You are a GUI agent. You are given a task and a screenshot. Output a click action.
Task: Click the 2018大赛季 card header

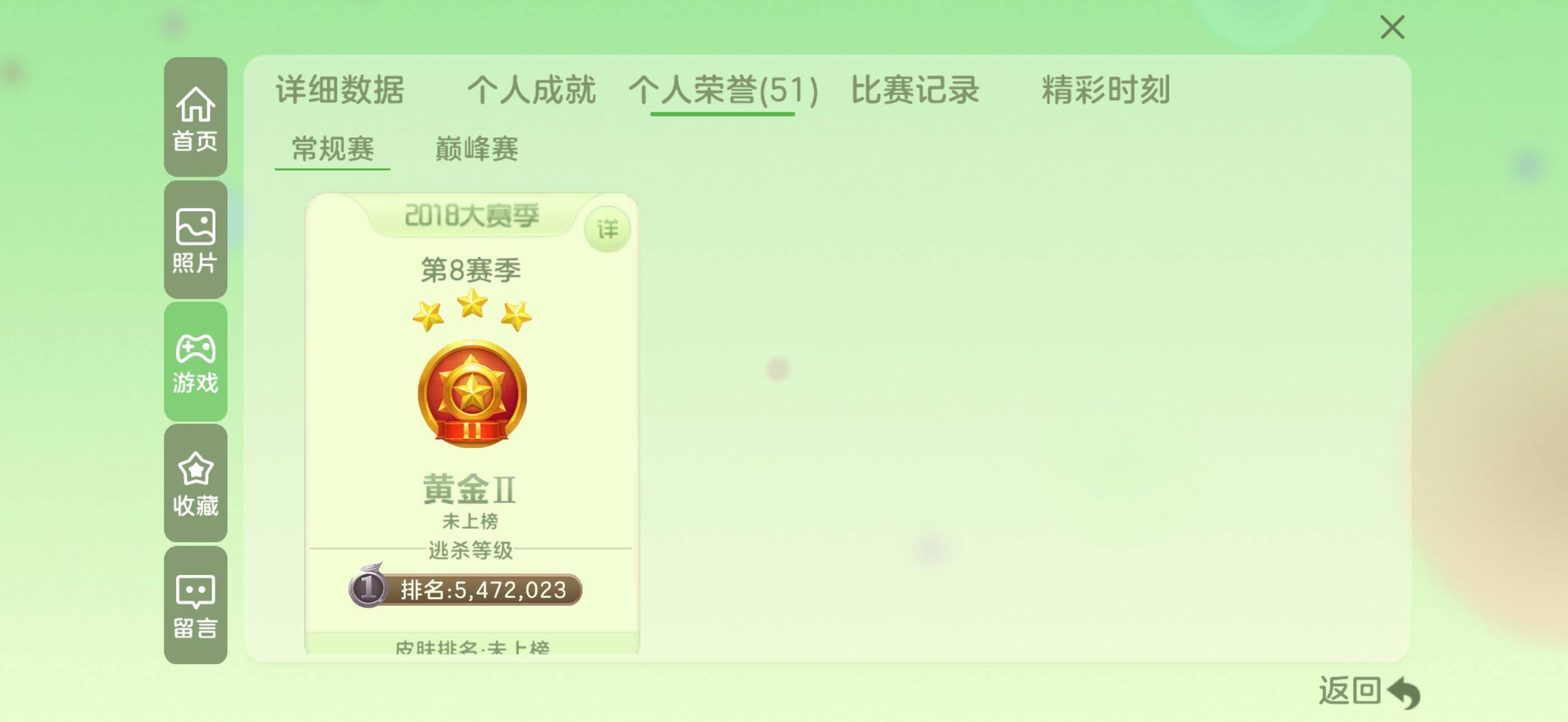(472, 215)
